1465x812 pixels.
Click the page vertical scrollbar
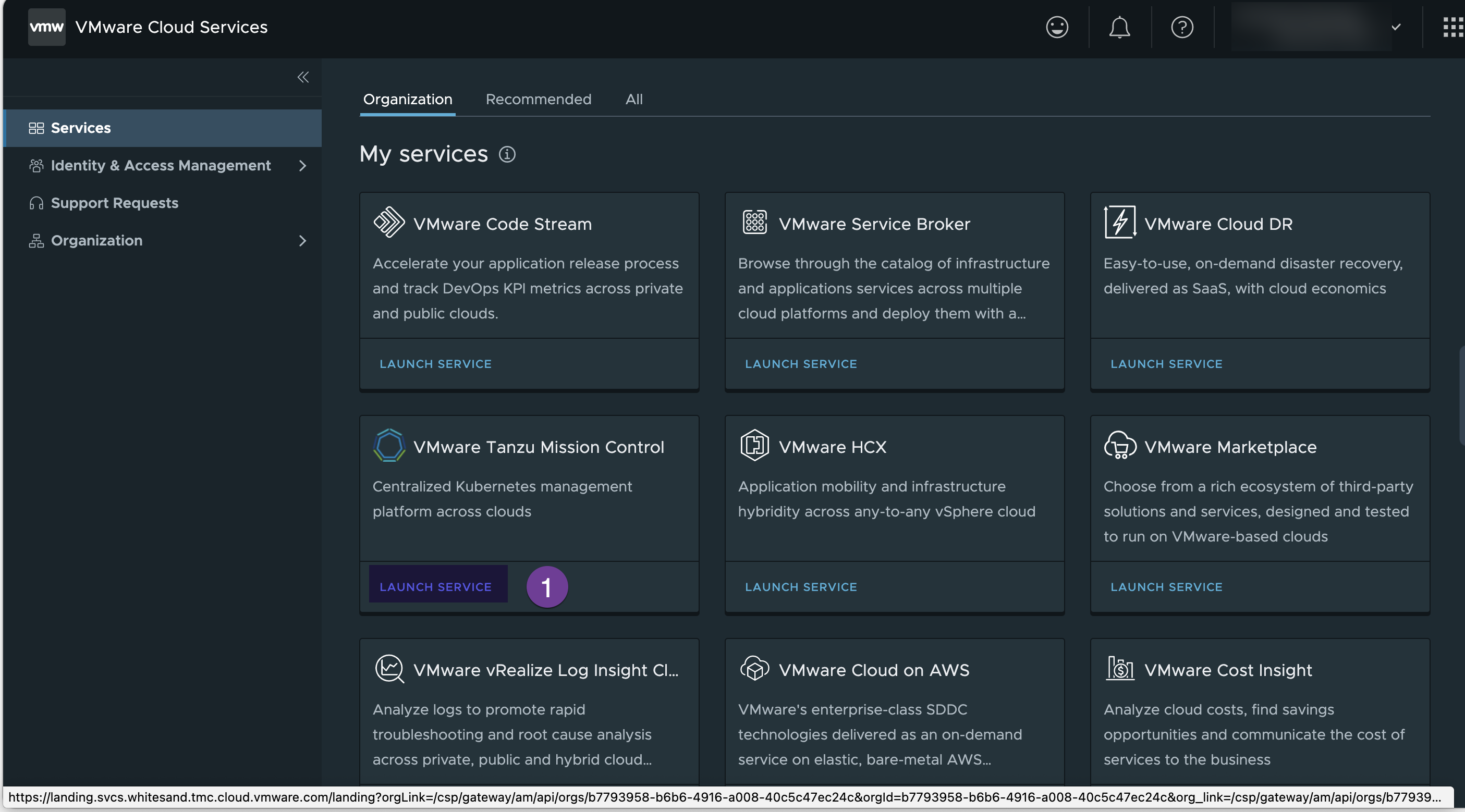[1461, 395]
